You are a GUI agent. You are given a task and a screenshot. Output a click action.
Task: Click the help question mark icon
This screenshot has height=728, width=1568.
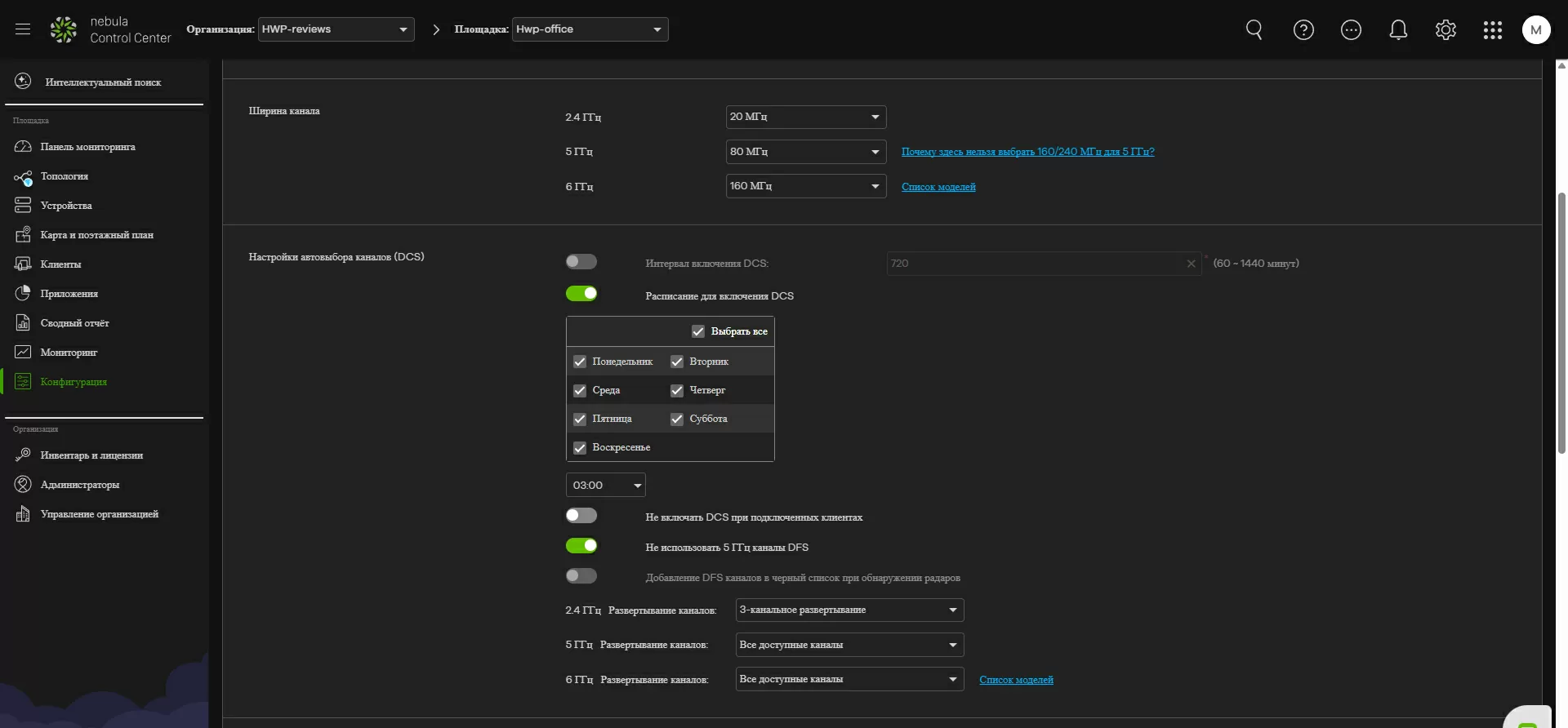[x=1303, y=30]
